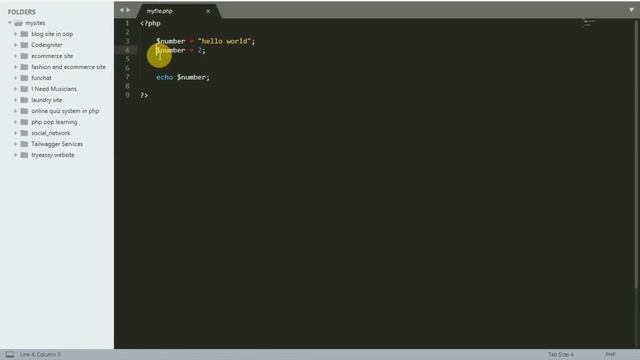Click the Tailwagger Services folder icon
This screenshot has height=360, width=640.
[24, 144]
